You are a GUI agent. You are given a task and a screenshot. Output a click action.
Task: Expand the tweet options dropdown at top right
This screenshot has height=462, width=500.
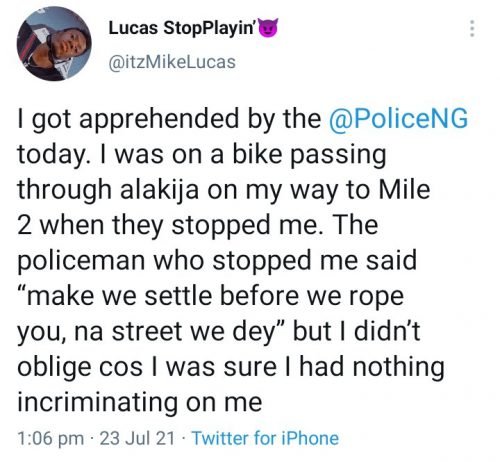[x=471, y=28]
